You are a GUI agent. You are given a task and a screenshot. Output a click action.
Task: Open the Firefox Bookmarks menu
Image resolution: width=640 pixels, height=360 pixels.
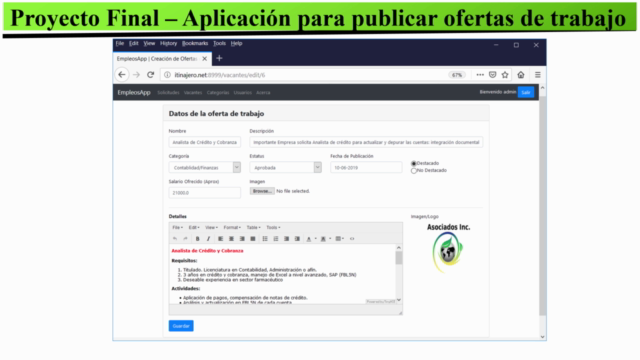[x=195, y=43]
